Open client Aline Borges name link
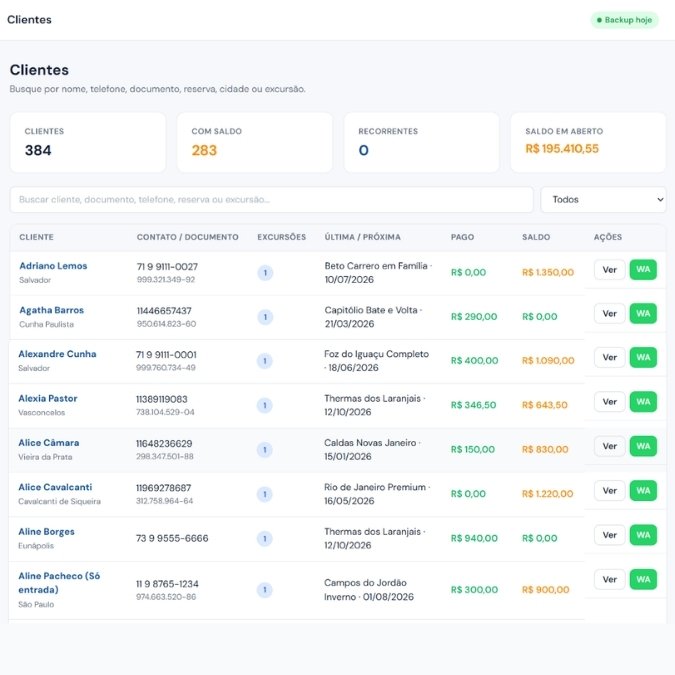Viewport: 675px width, 675px height. click(46, 532)
